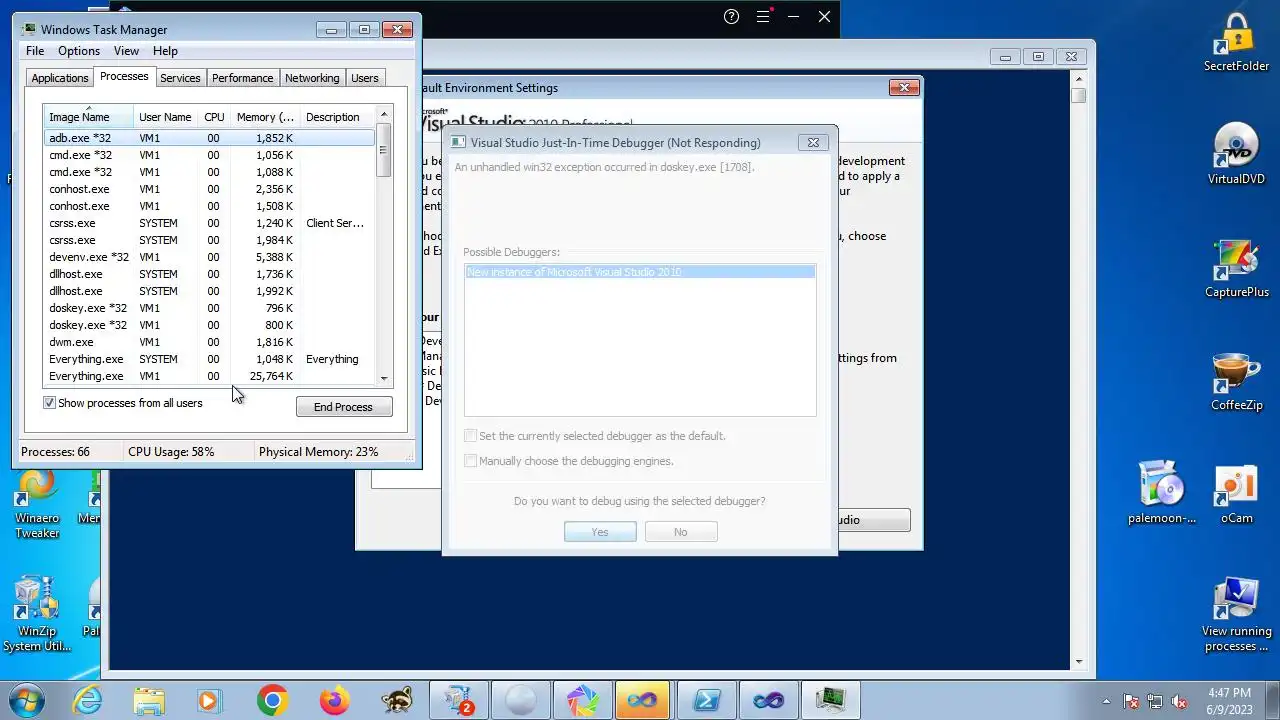1280x720 pixels.
Task: Open the media player taskbar icon
Action: pos(210,700)
